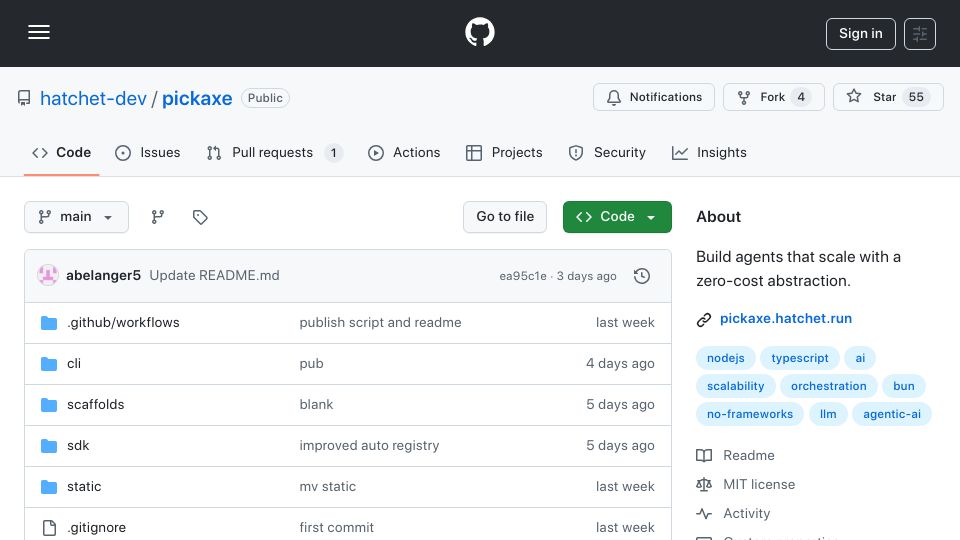
Task: Open the .github/workflows folder
Action: click(x=123, y=323)
